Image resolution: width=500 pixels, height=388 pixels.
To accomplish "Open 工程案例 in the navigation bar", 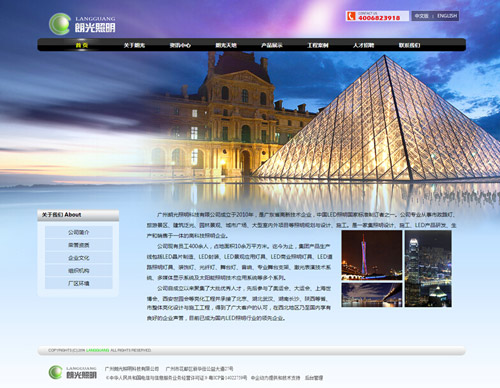I will [318, 45].
